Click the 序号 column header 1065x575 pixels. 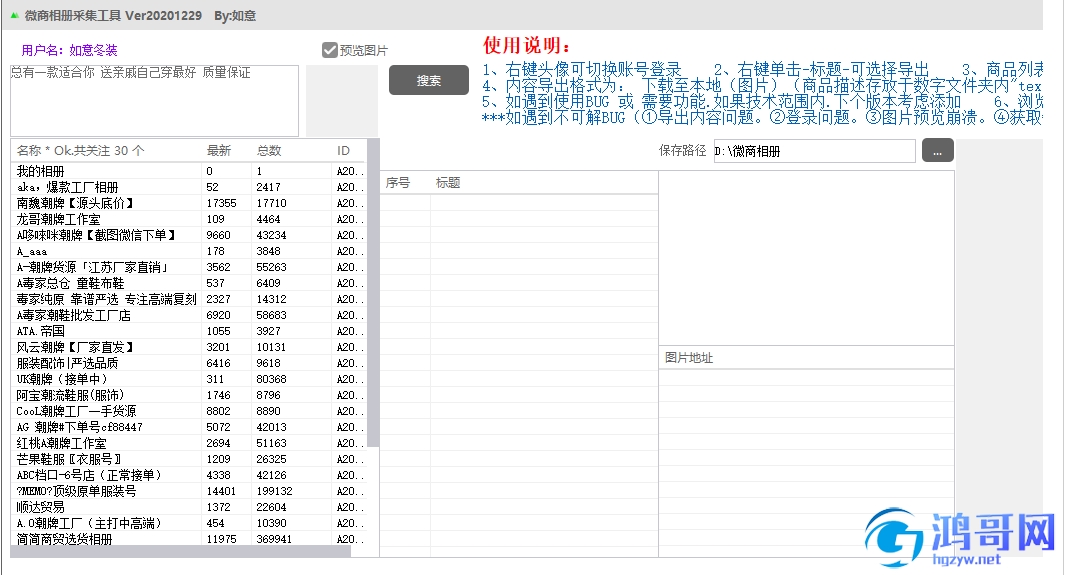pyautogui.click(x=405, y=183)
